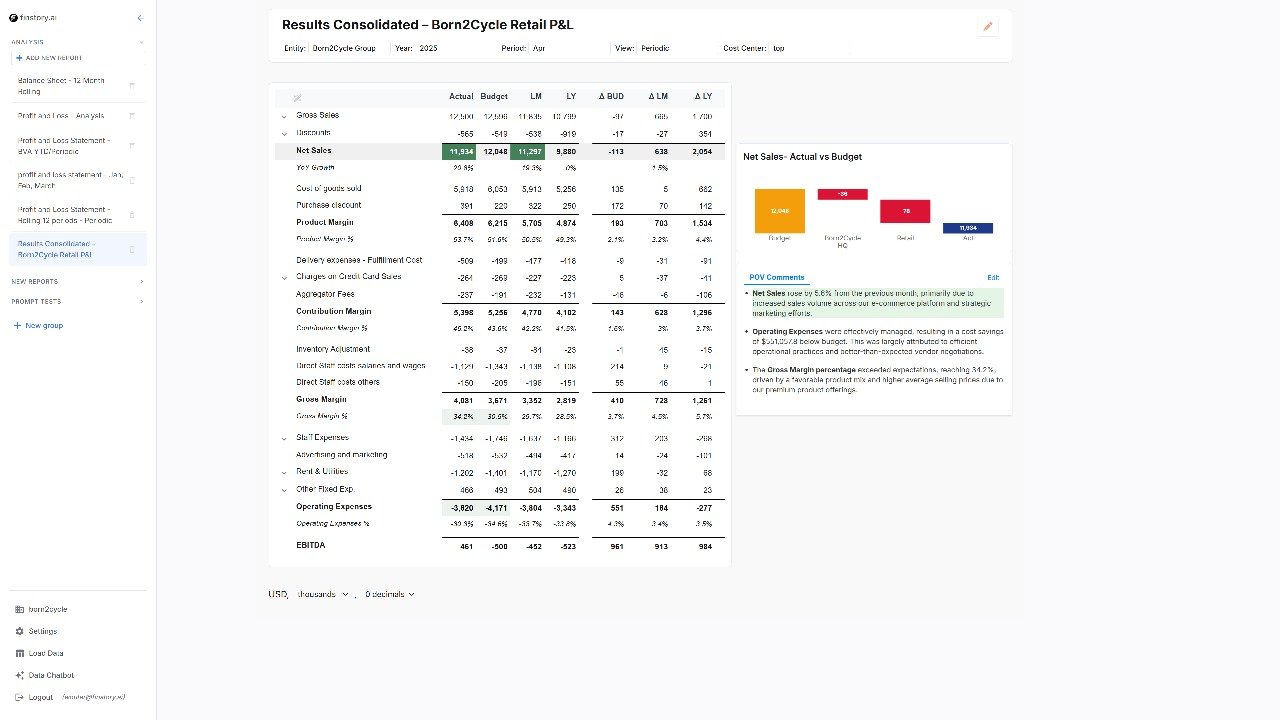Expand the Gross Sales row
Viewport: 1280px width, 720px height.
pyautogui.click(x=284, y=116)
